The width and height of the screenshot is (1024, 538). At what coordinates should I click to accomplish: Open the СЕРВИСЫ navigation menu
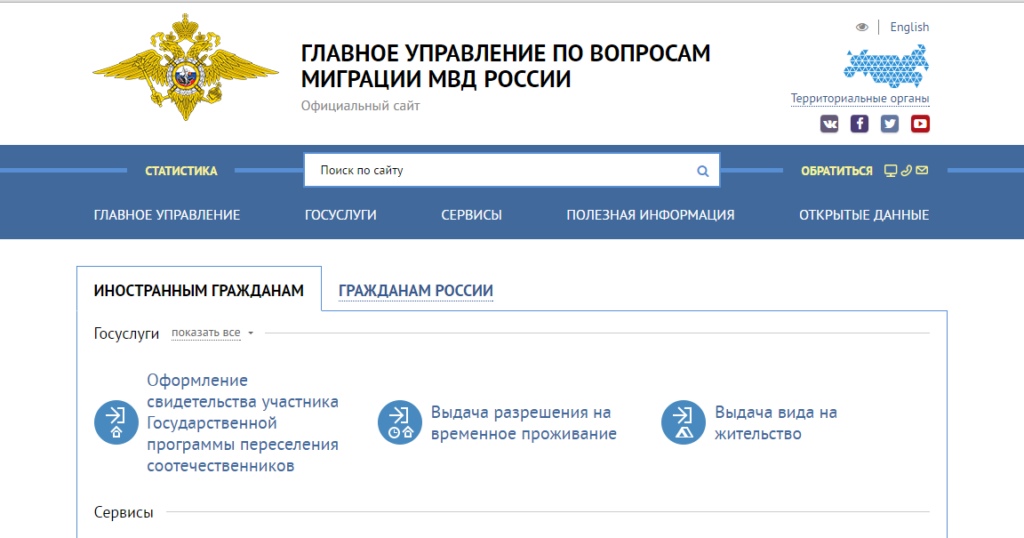coord(472,215)
